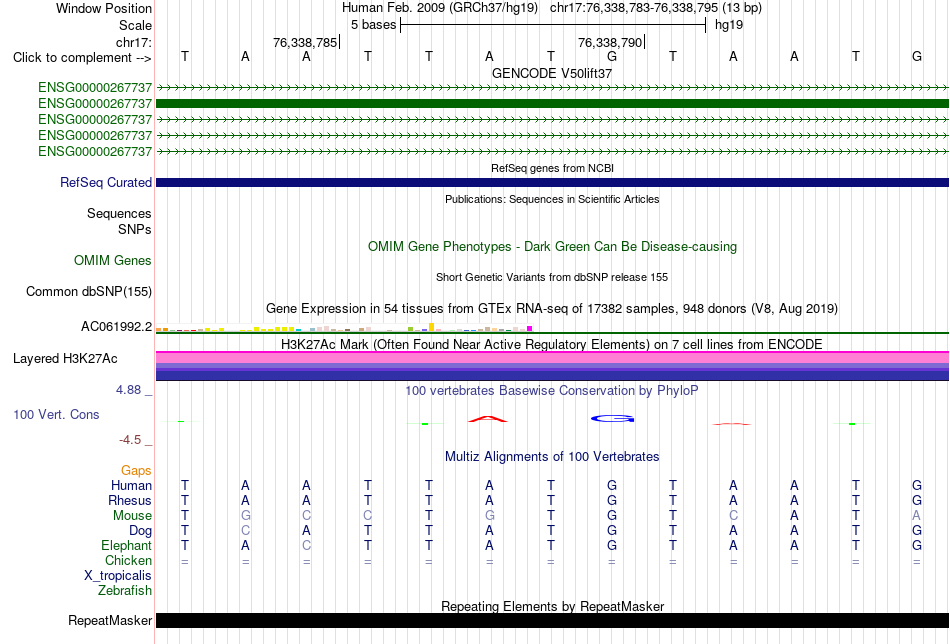This screenshot has width=950, height=644.
Task: Open GENCODE V50lift37 track title
Action: pyautogui.click(x=552, y=73)
